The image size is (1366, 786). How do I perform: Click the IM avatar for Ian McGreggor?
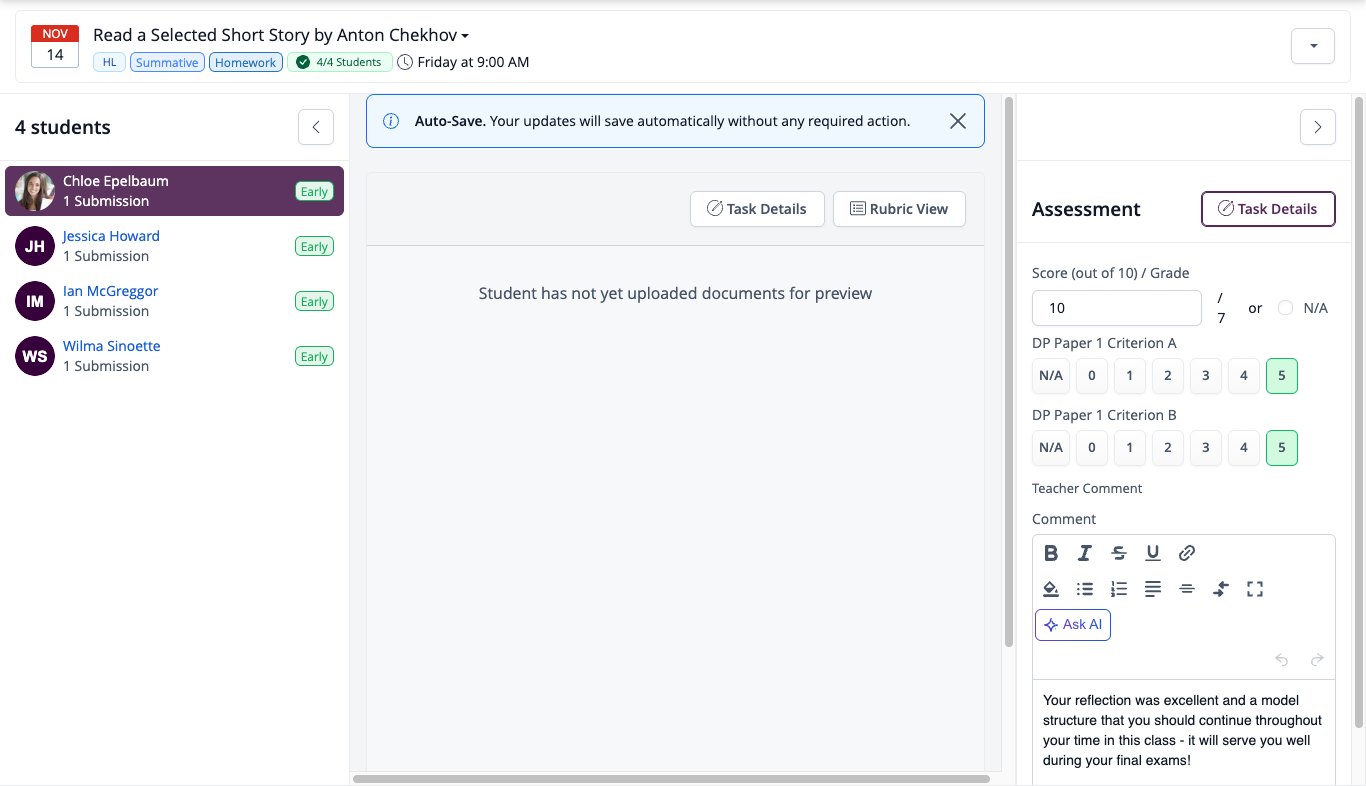click(35, 301)
